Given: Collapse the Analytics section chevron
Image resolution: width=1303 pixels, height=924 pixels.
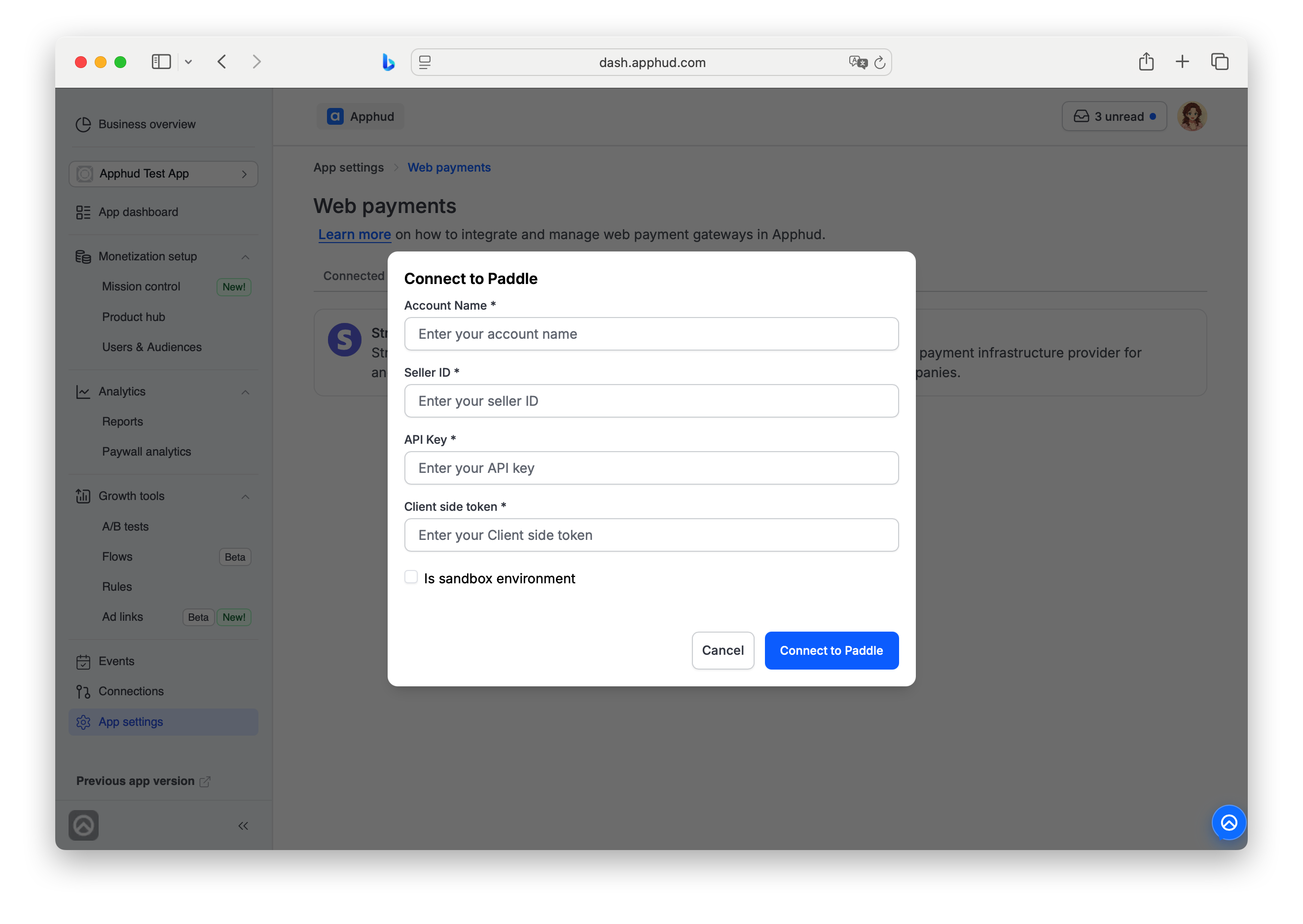Looking at the screenshot, I should tap(245, 391).
